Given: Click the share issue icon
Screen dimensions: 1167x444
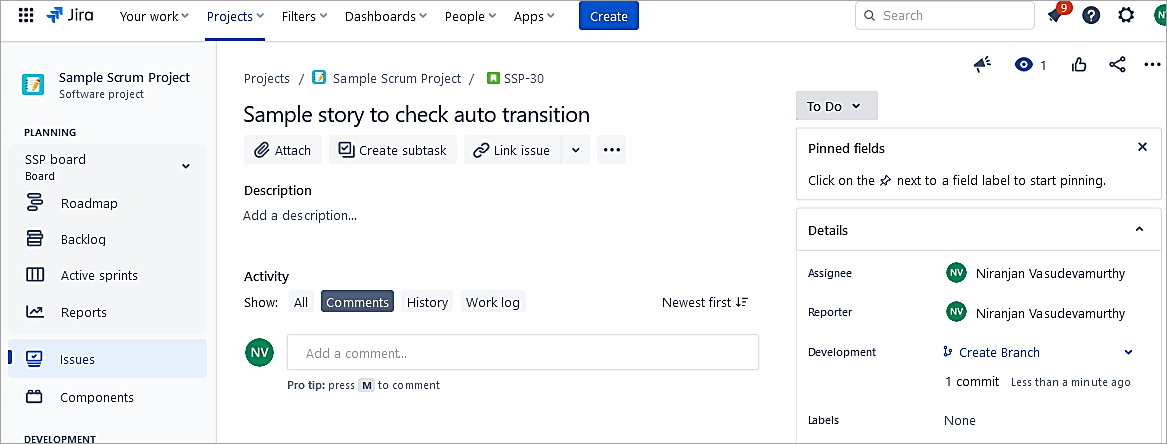Looking at the screenshot, I should (1117, 65).
